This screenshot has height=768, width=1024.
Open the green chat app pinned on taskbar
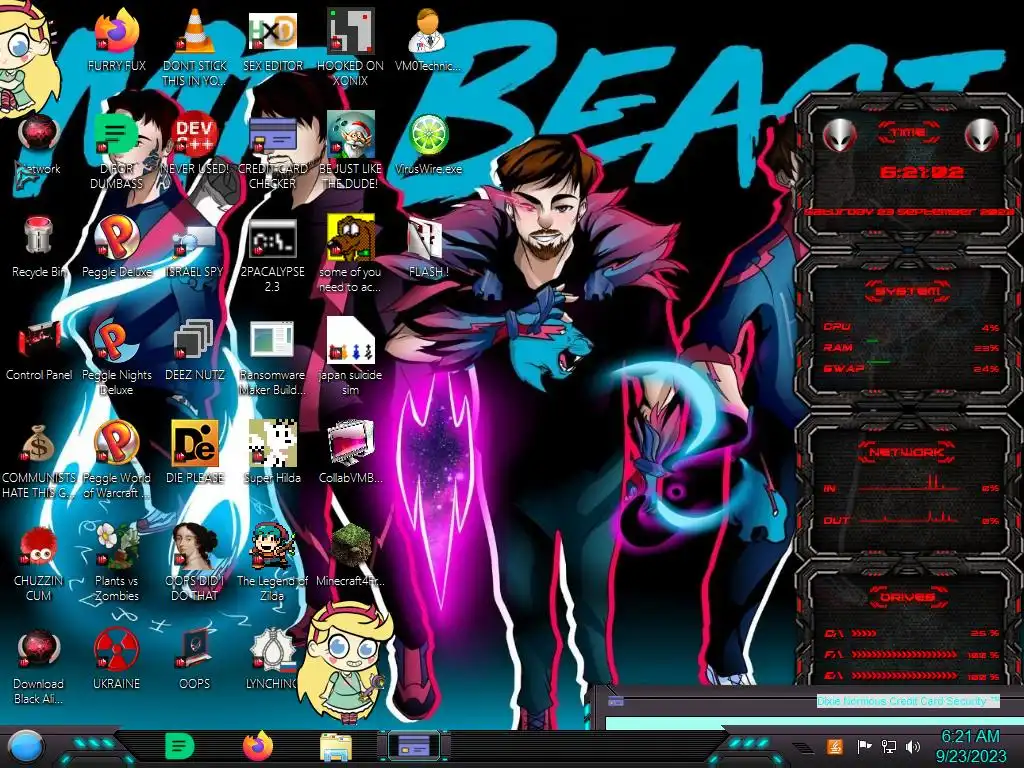click(x=179, y=746)
